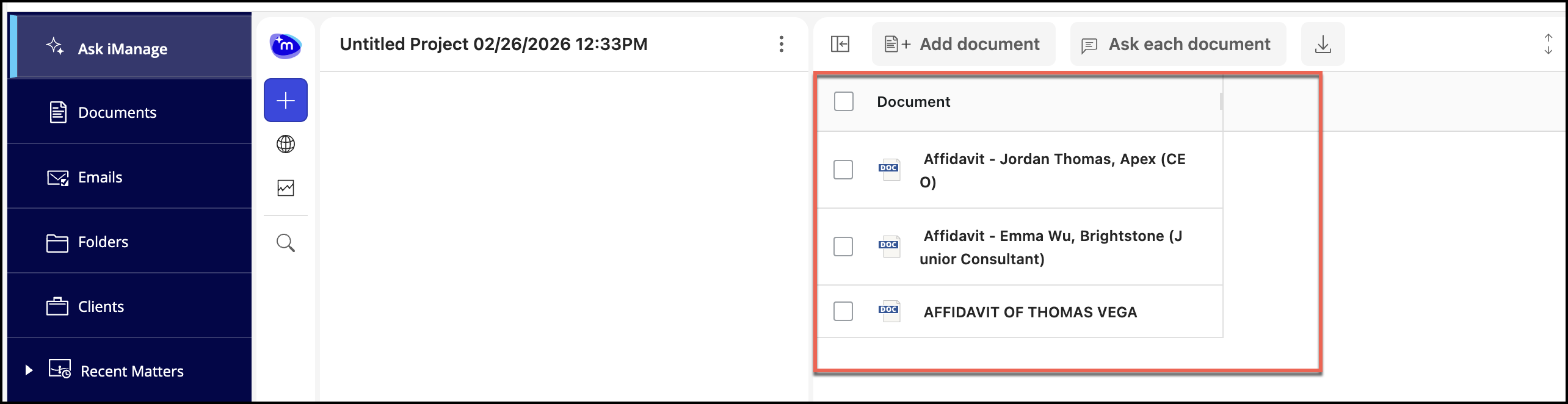
Task: Click the iManage logo icon
Action: tap(286, 46)
